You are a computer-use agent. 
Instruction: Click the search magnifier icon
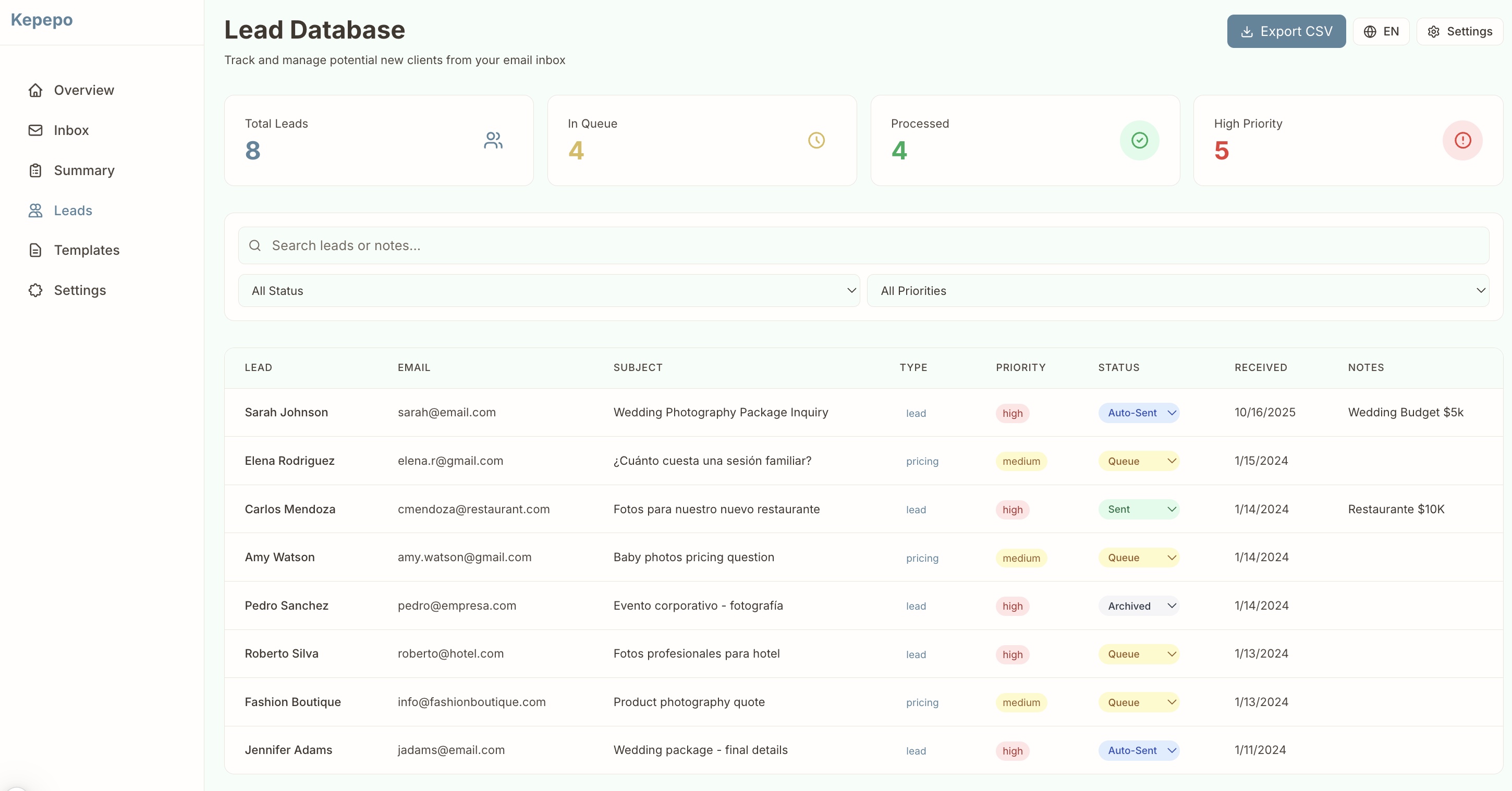tap(255, 245)
